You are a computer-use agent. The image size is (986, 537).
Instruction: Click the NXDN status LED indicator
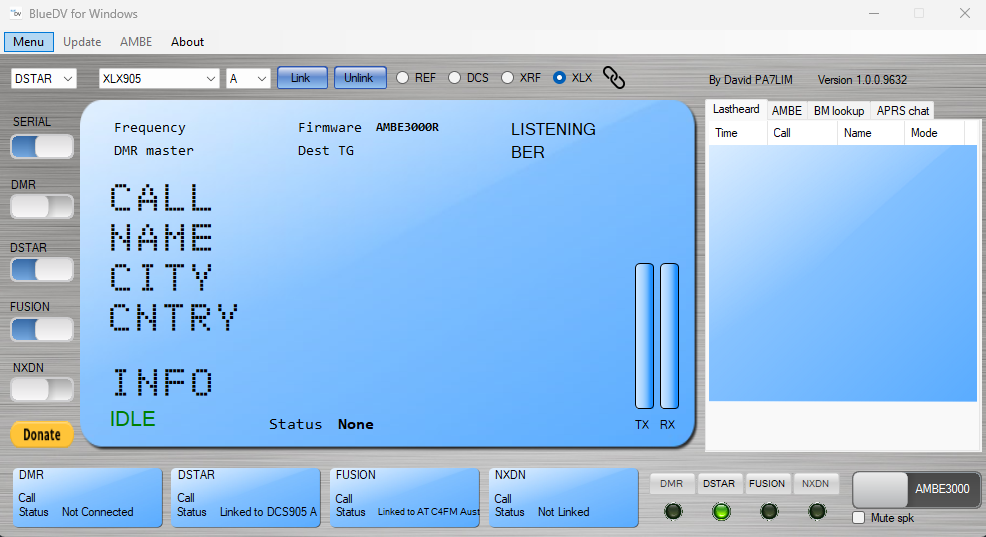pos(817,511)
